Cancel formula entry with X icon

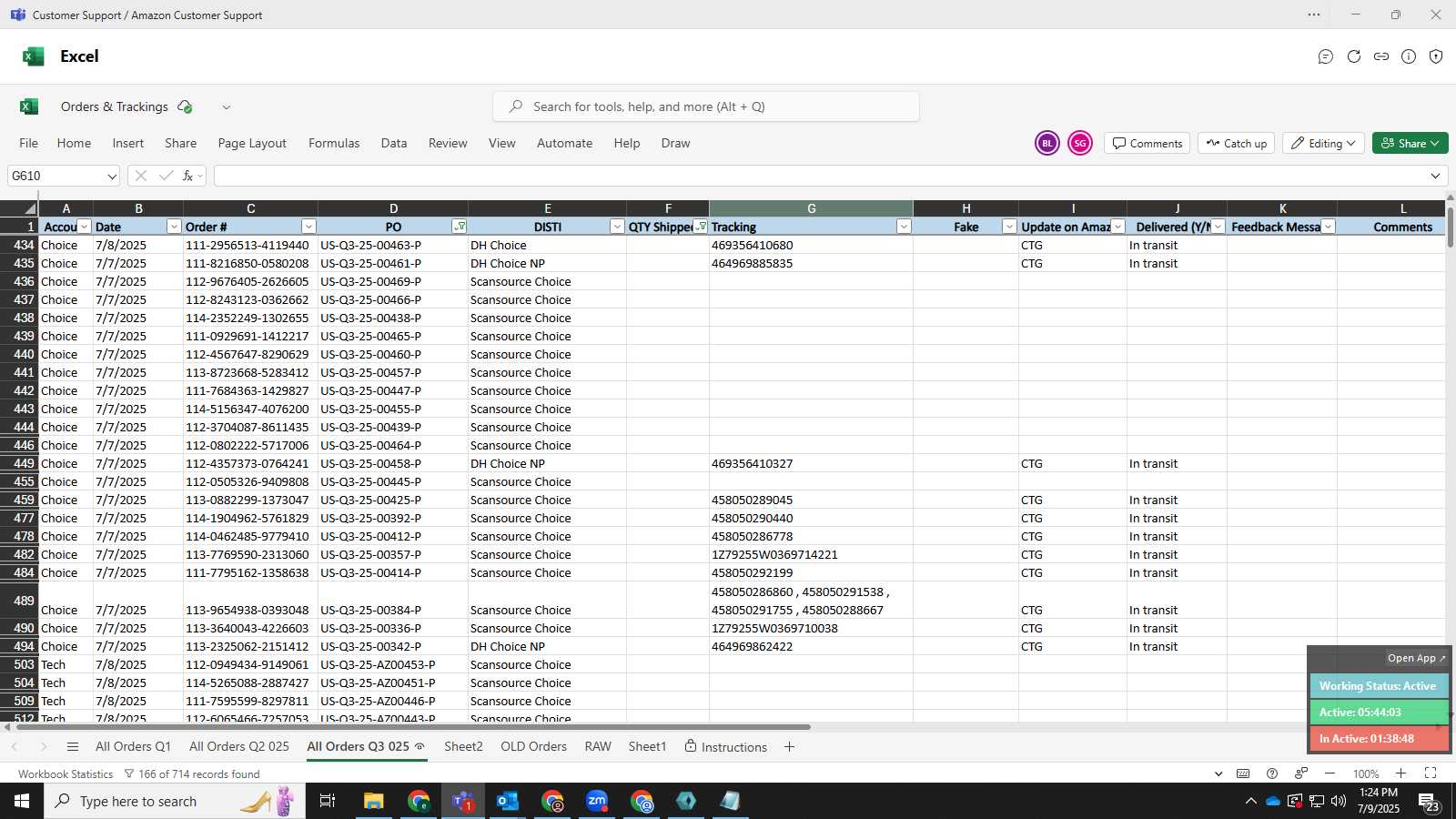coord(141,176)
